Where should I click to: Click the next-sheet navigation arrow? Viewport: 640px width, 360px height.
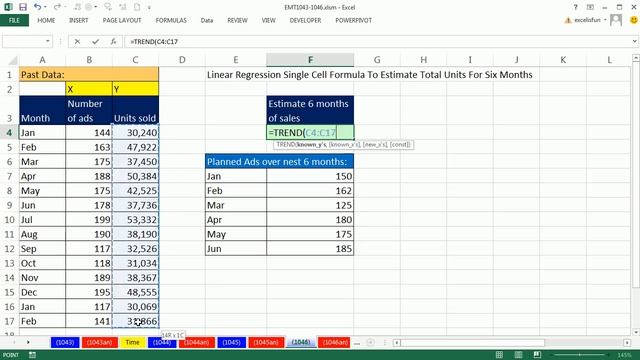point(28,342)
